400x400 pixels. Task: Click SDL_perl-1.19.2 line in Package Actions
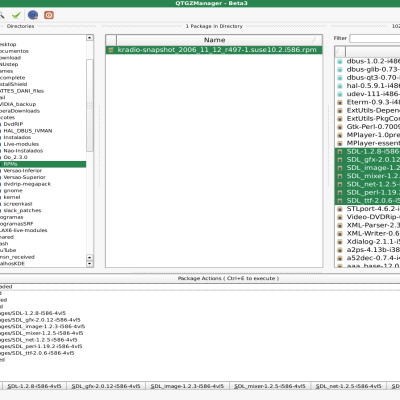(41, 346)
